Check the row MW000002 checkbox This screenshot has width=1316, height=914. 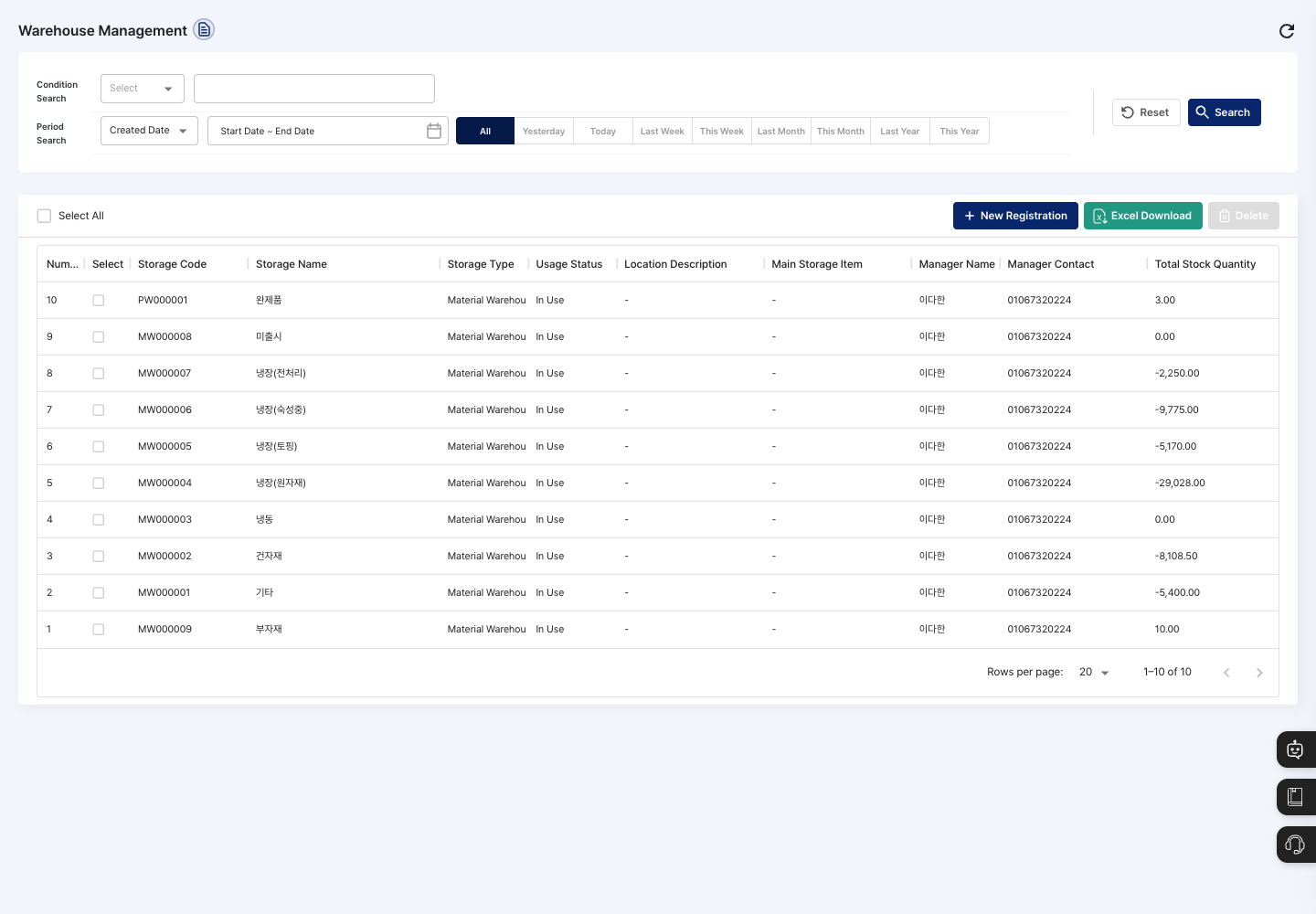[99, 557]
